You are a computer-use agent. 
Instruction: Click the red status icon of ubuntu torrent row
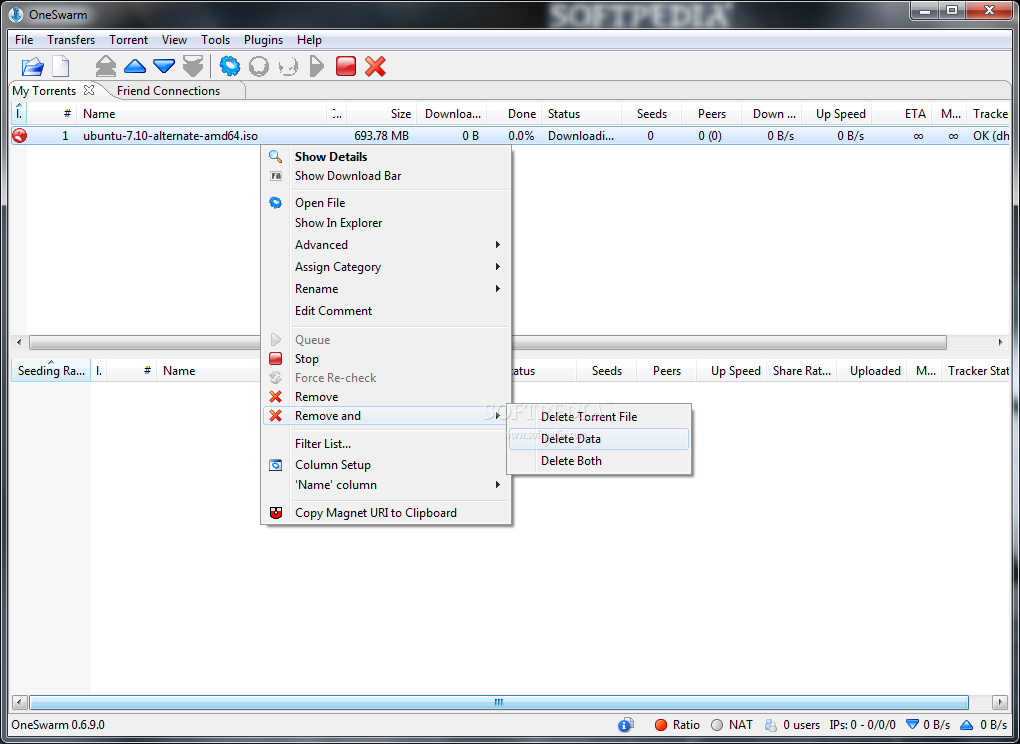click(x=20, y=136)
